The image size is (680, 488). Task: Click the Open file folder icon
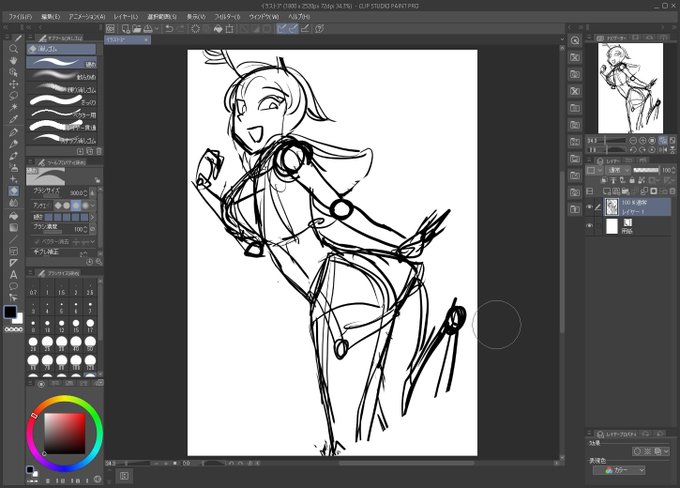[x=137, y=29]
